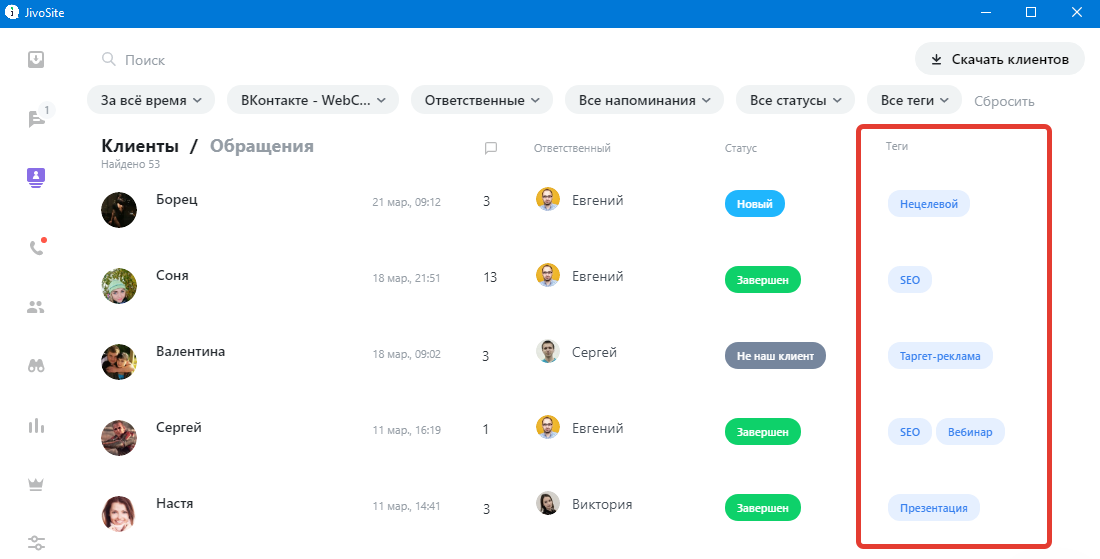The image size is (1100, 559).
Task: Open the phone calls icon in the sidebar
Action: (x=36, y=248)
